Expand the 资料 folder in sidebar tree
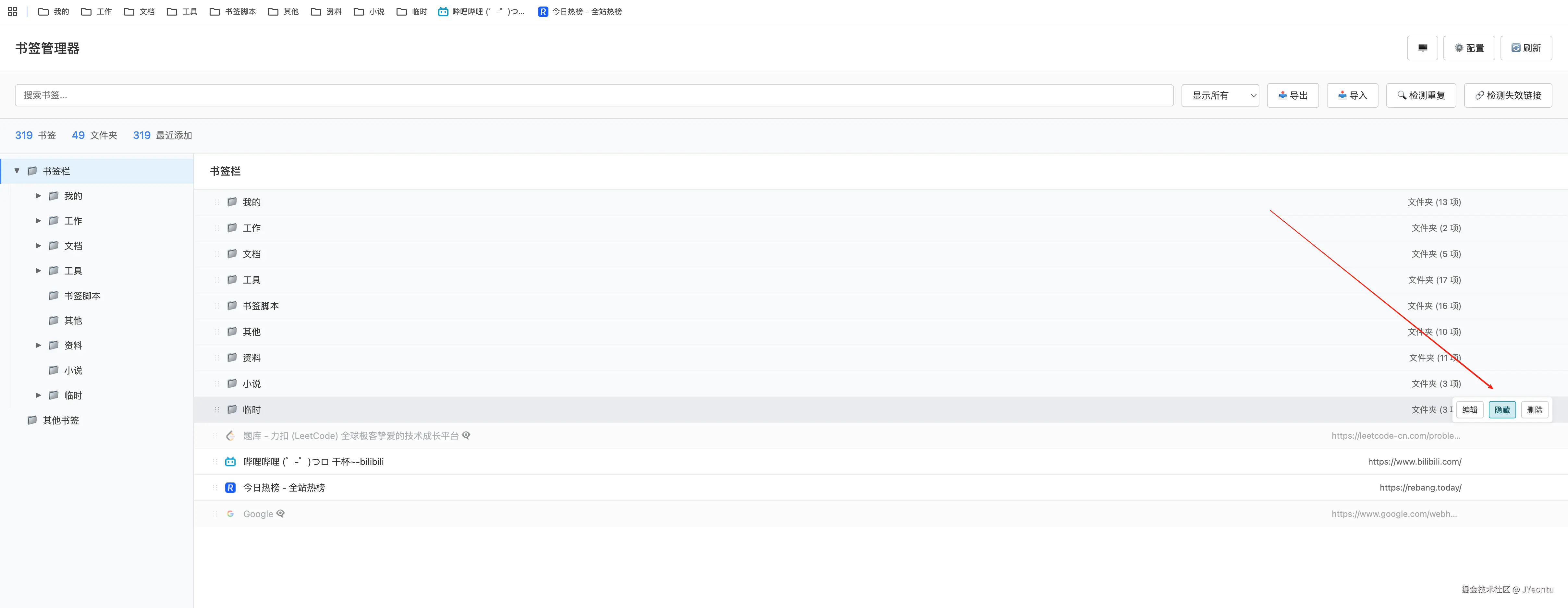 [x=38, y=345]
